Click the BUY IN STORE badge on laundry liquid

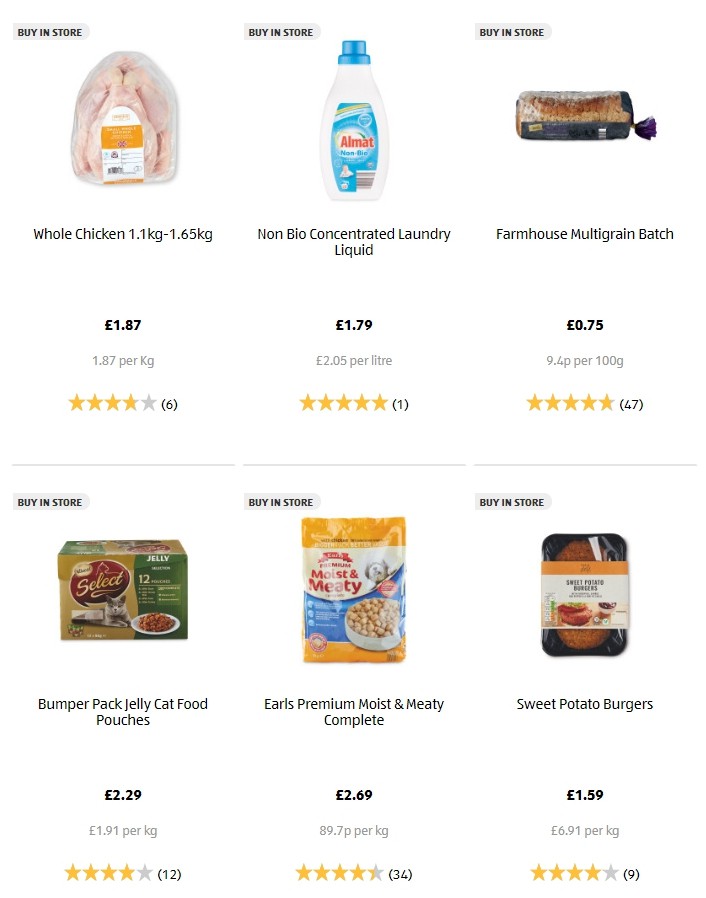(281, 31)
